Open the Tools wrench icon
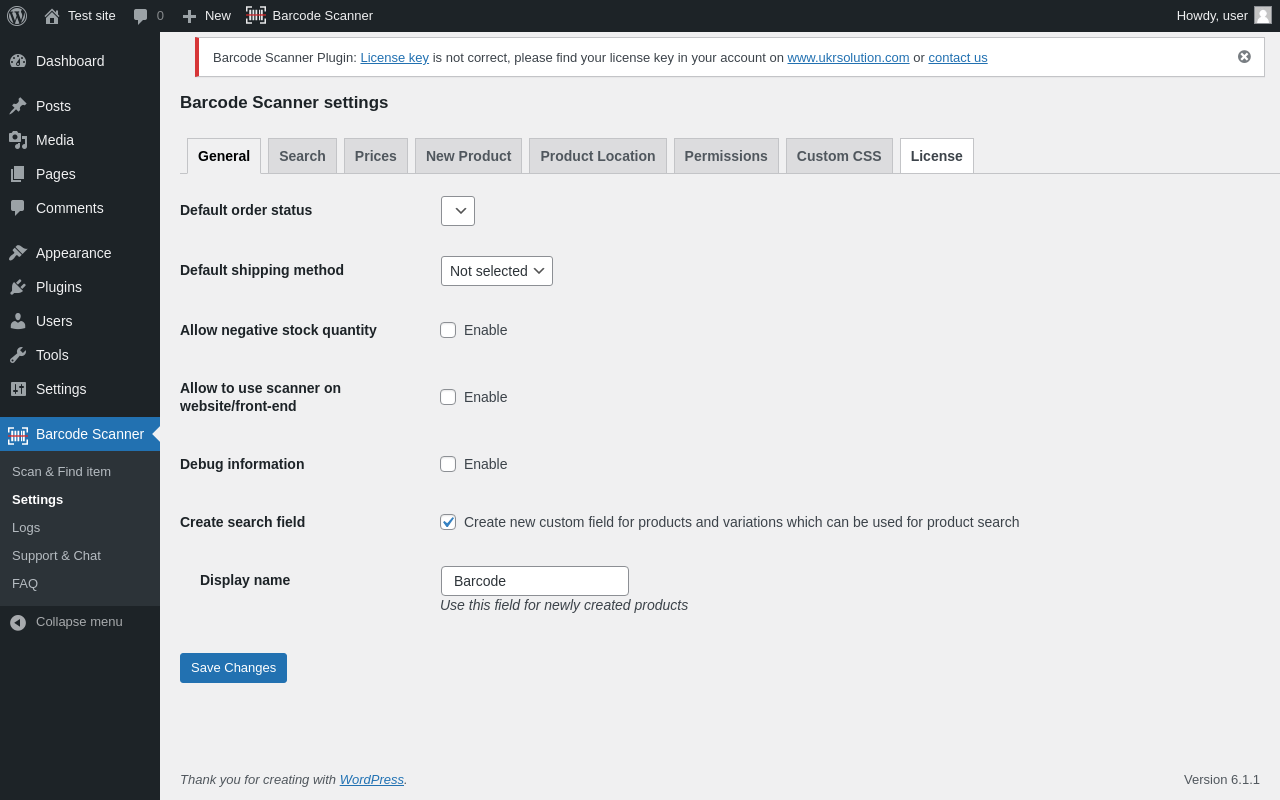Viewport: 1280px width, 800px height. click(x=18, y=355)
